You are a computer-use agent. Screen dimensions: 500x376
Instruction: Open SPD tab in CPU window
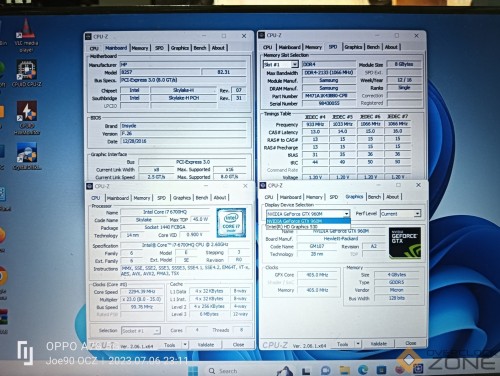pos(162,198)
